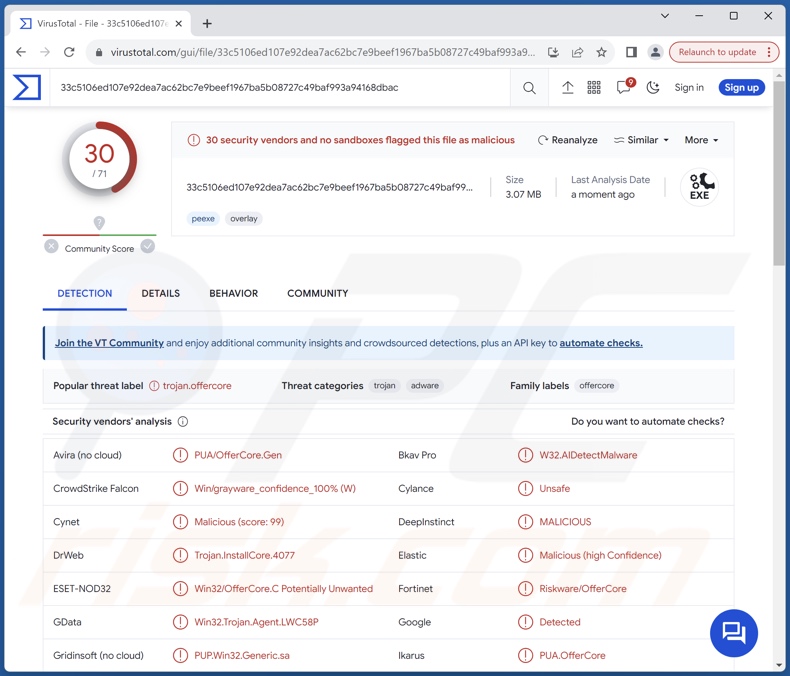This screenshot has height=676, width=790.
Task: Open the chat bubble widget
Action: click(x=734, y=633)
